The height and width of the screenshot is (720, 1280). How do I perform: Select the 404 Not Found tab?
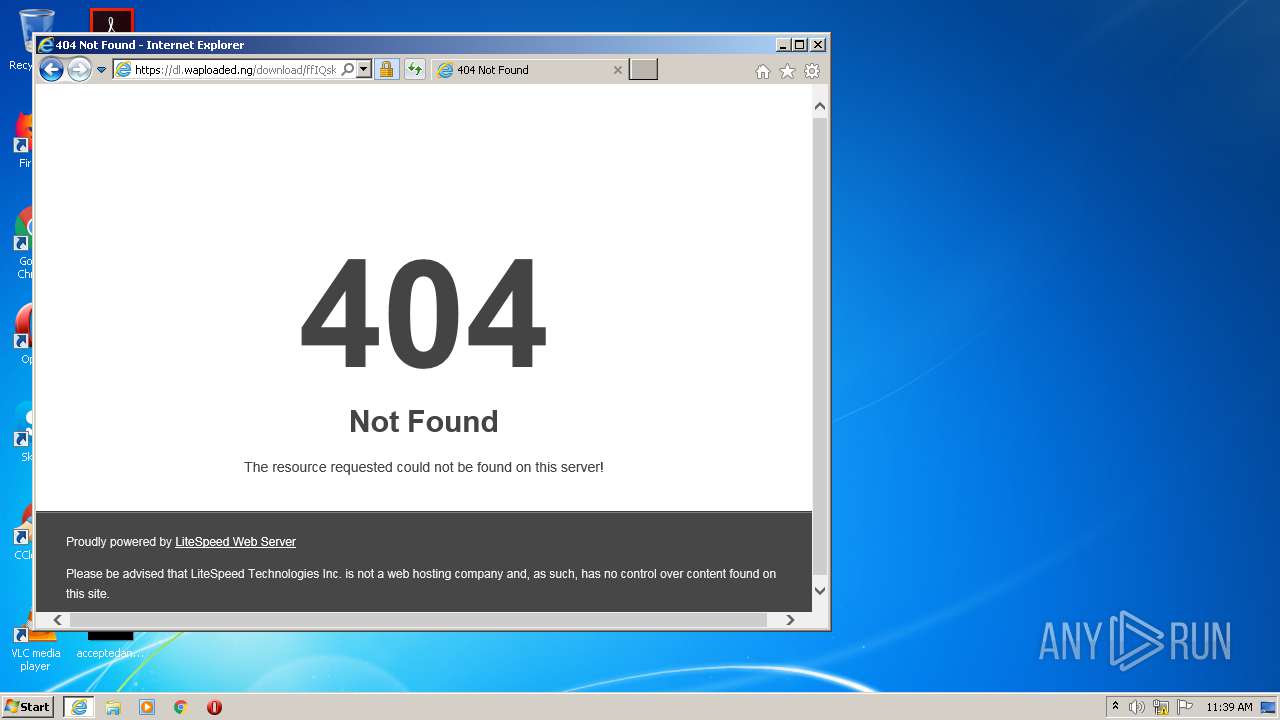coord(530,70)
